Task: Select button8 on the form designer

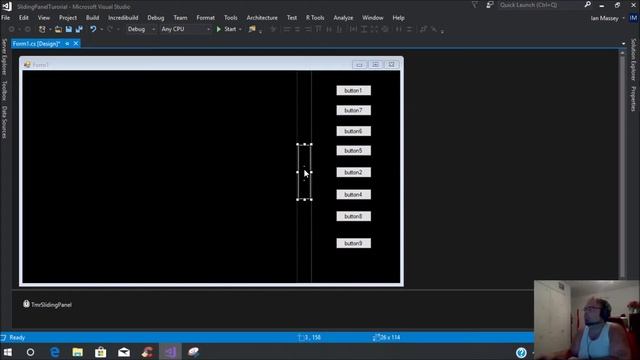Action: (353, 217)
